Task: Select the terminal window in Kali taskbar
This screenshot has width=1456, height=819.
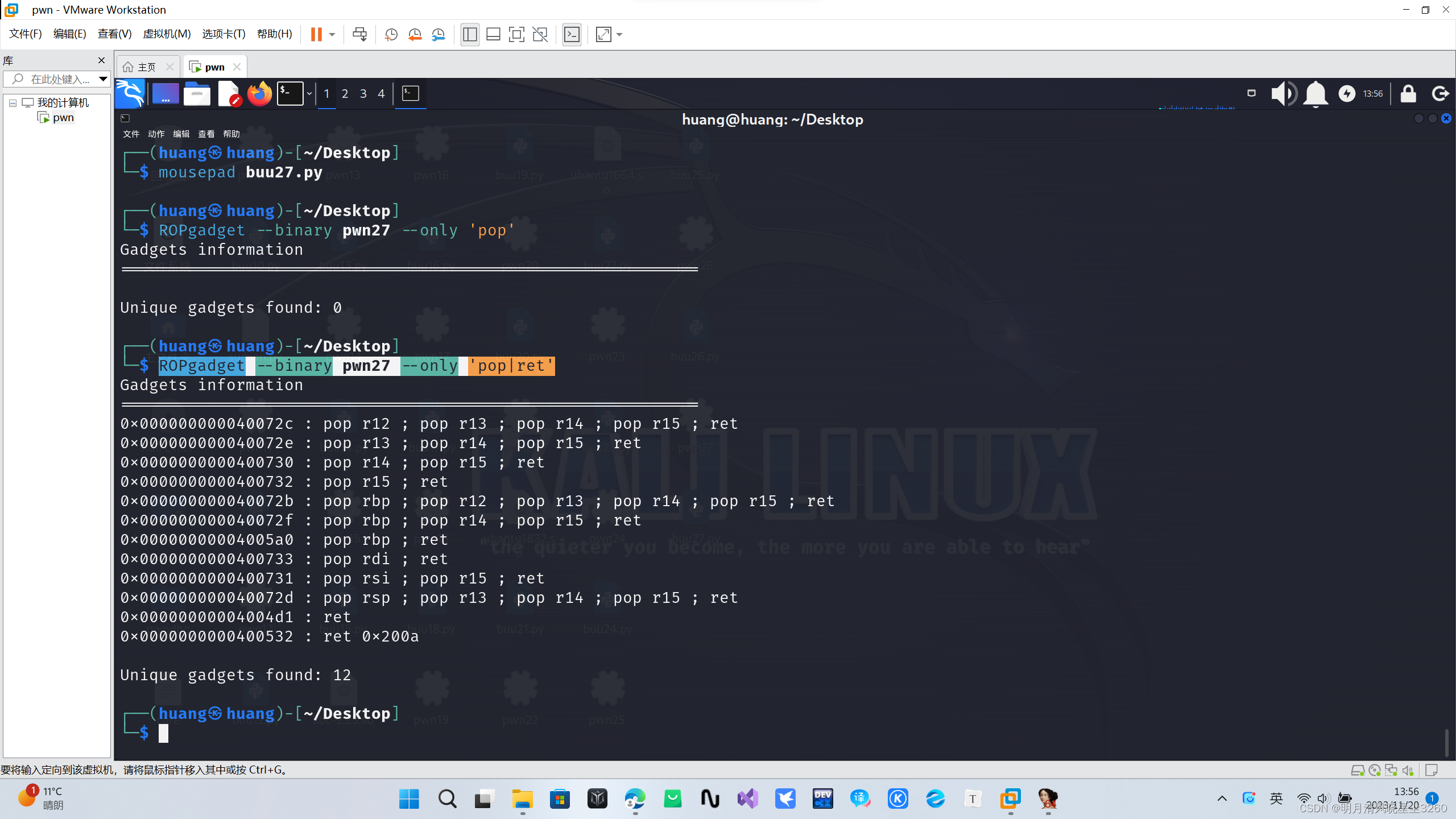Action: tap(410, 94)
